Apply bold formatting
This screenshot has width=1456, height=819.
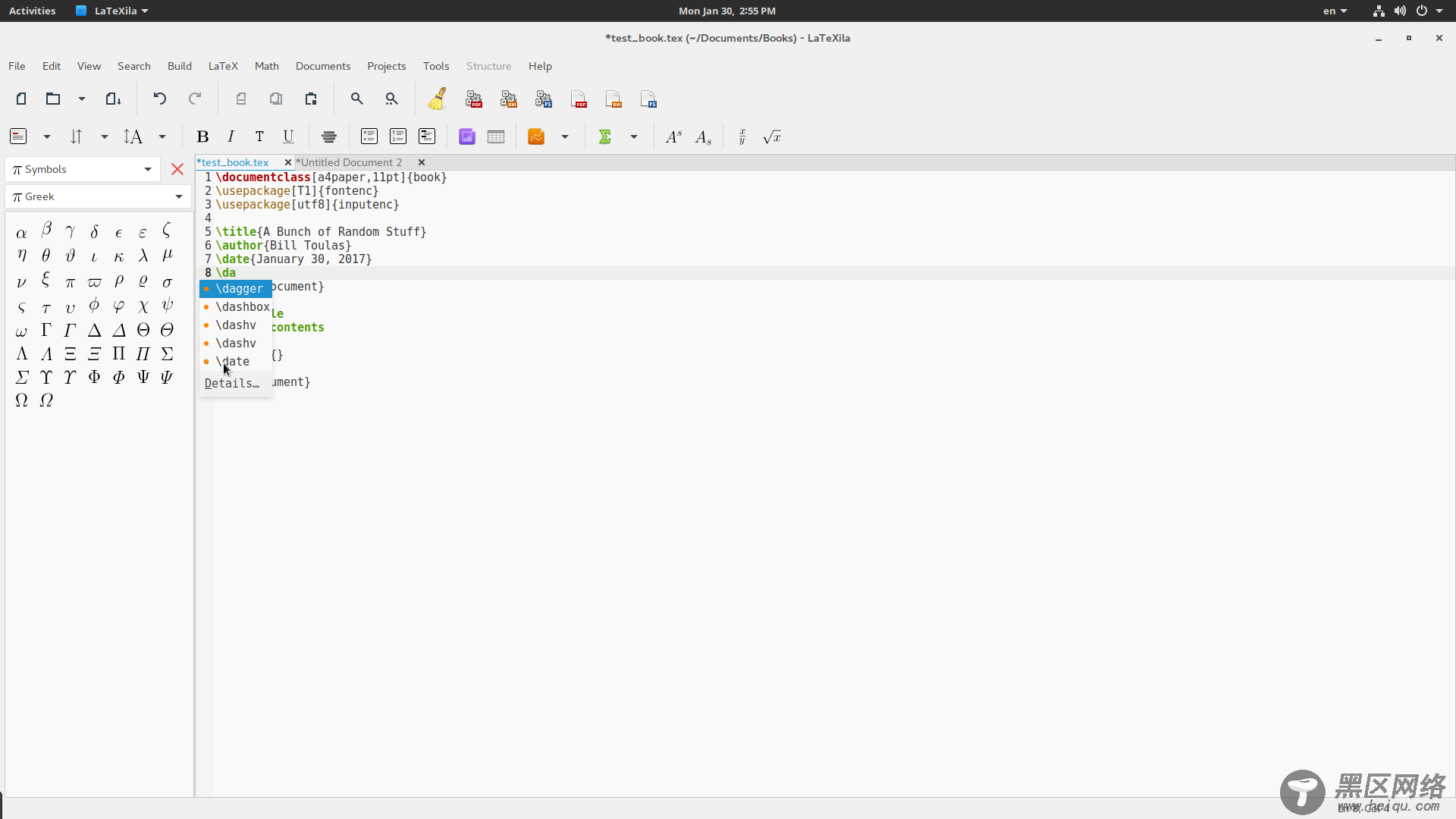pyautogui.click(x=202, y=136)
